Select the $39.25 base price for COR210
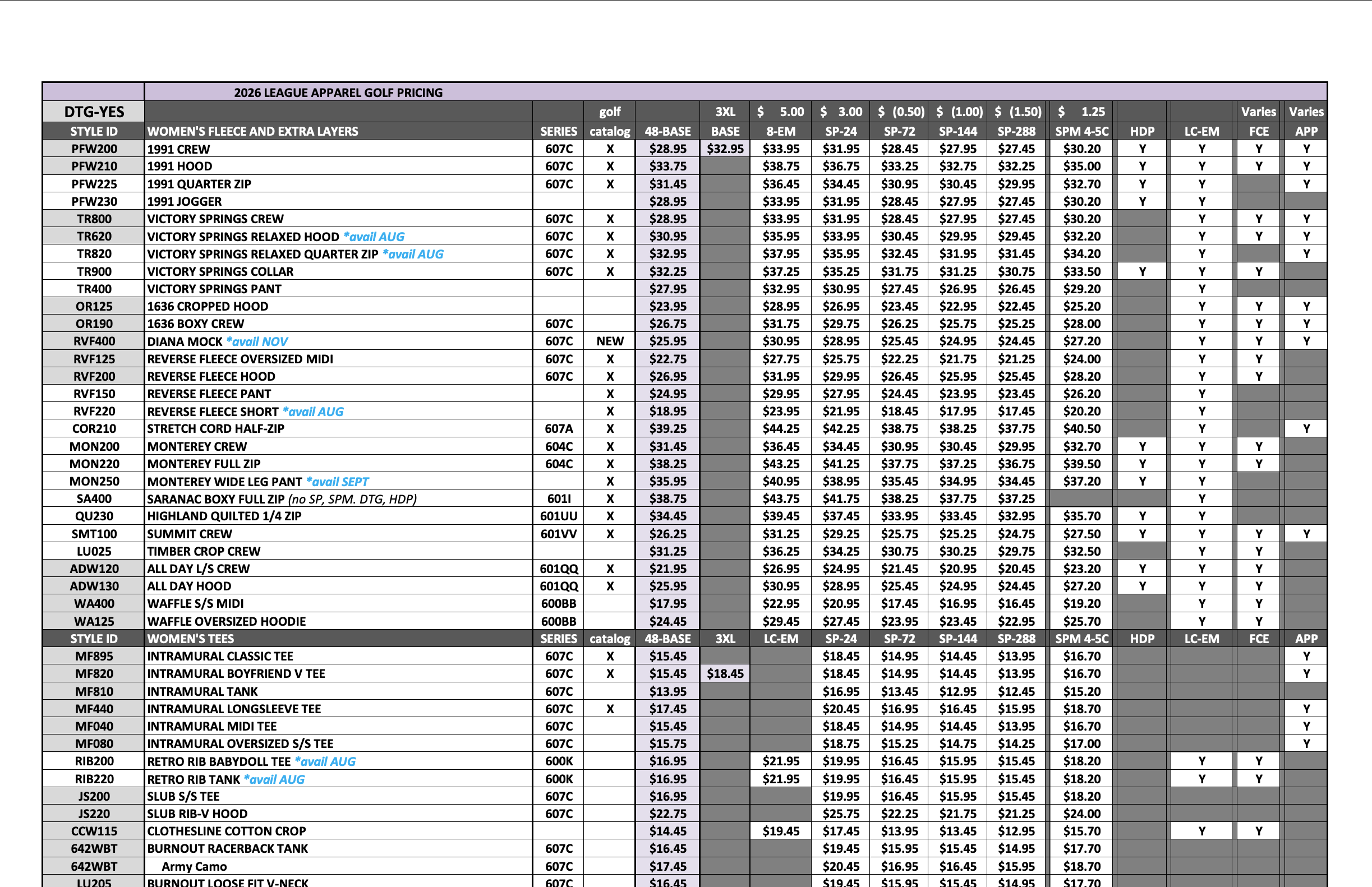Screen dimensions: 1372x887 (667, 428)
